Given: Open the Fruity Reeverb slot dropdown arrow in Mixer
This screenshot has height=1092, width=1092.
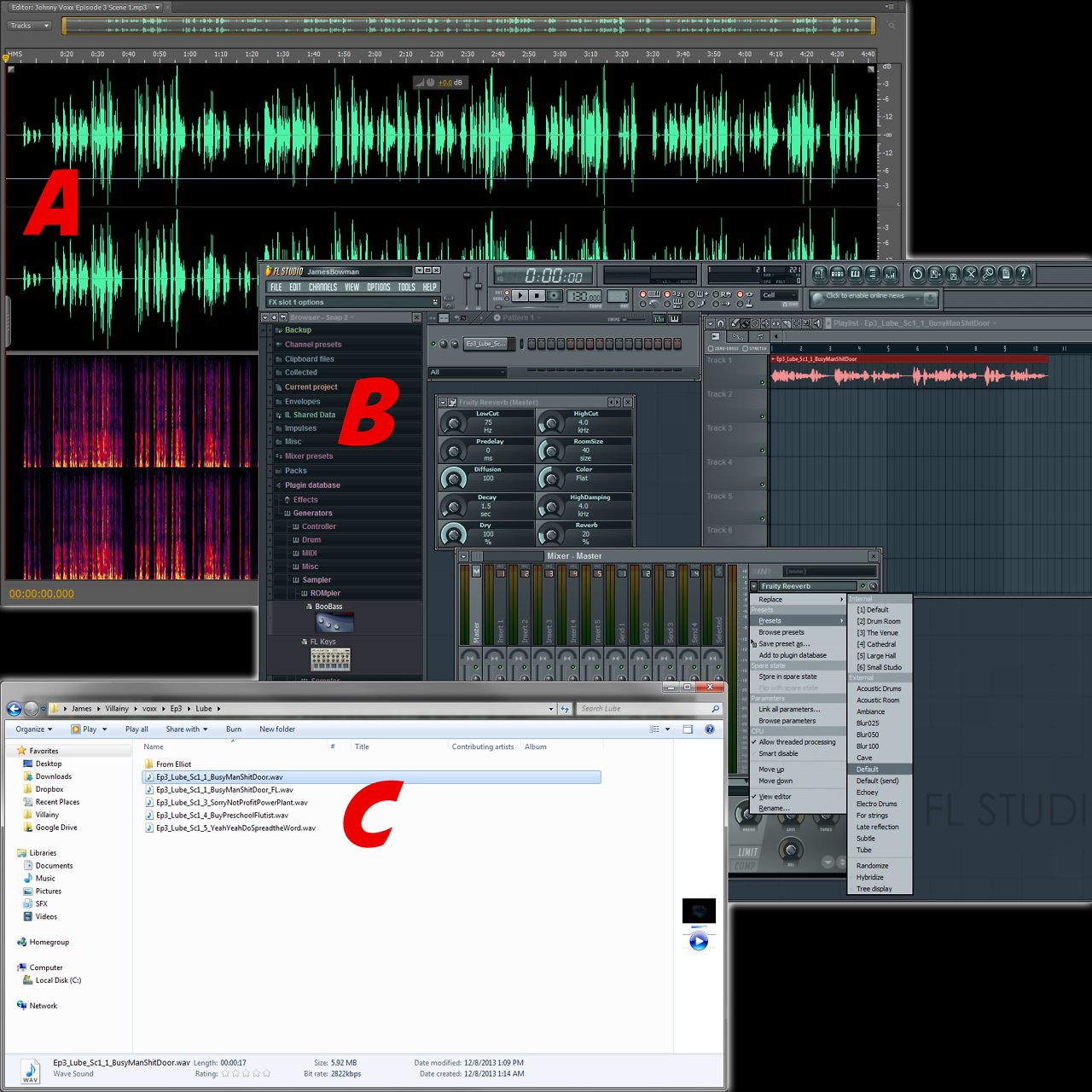Looking at the screenshot, I should coord(754,586).
